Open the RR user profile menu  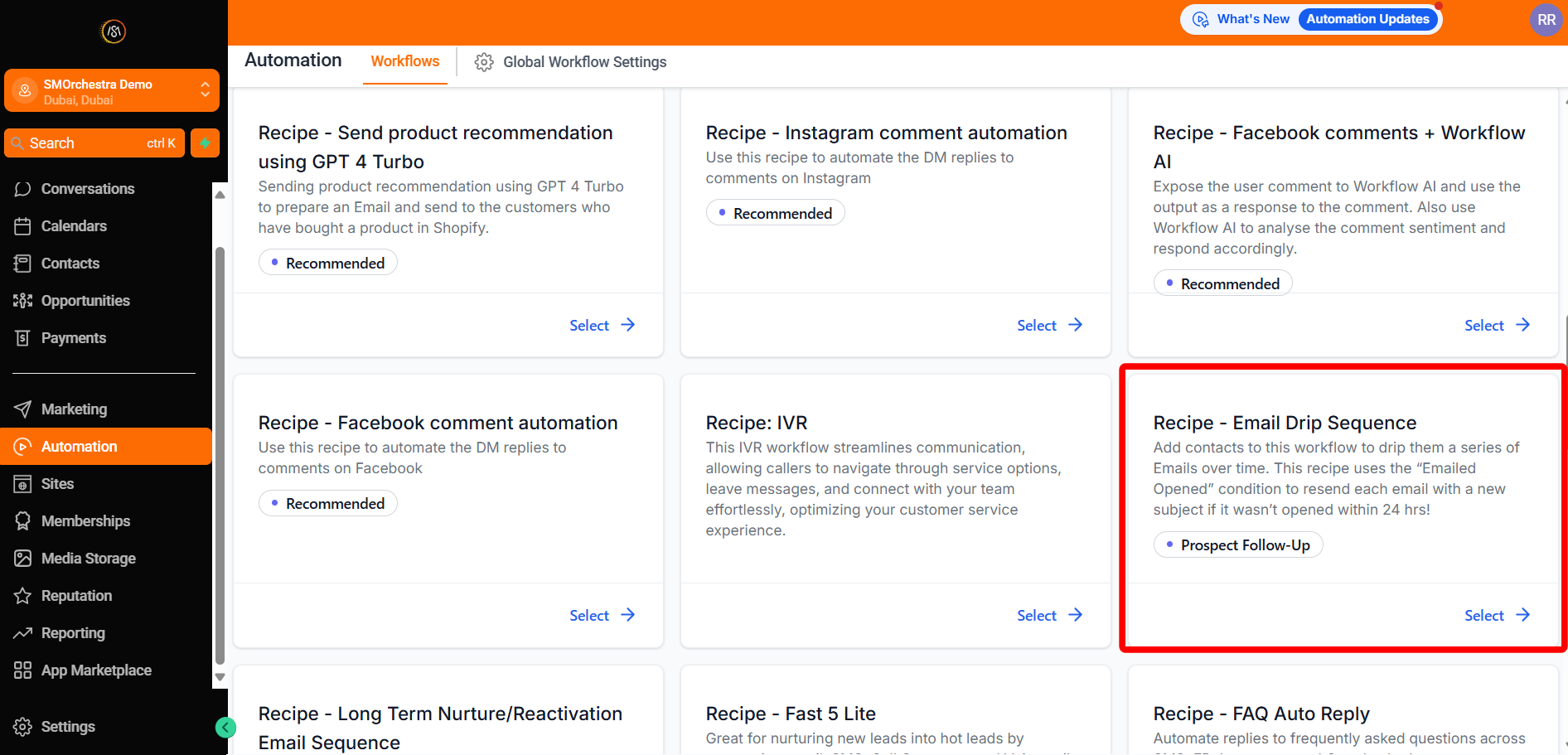[1546, 19]
